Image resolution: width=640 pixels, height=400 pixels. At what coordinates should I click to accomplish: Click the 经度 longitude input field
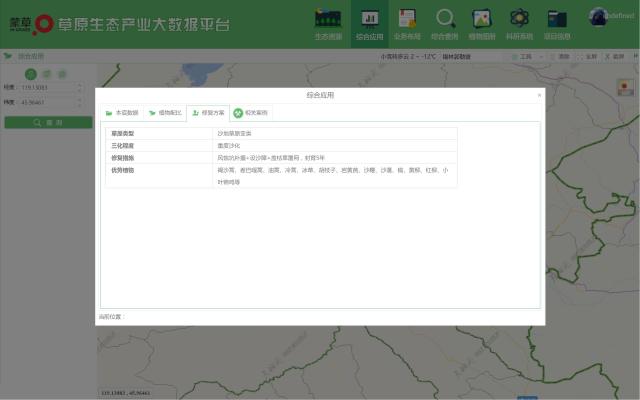click(x=48, y=87)
